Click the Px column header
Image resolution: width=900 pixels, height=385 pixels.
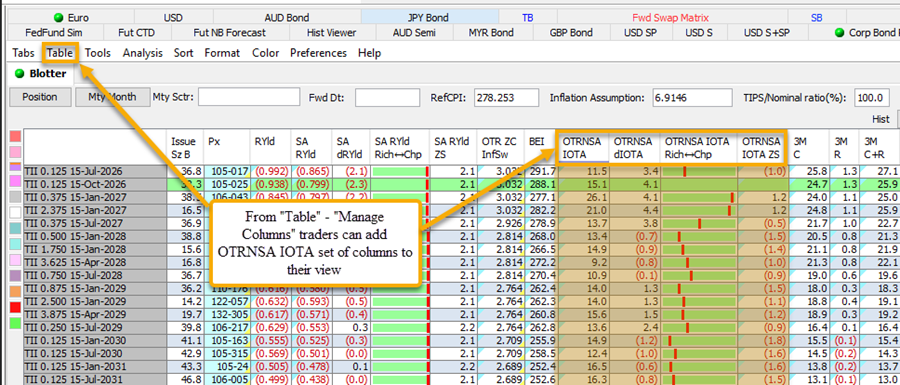[x=227, y=146]
